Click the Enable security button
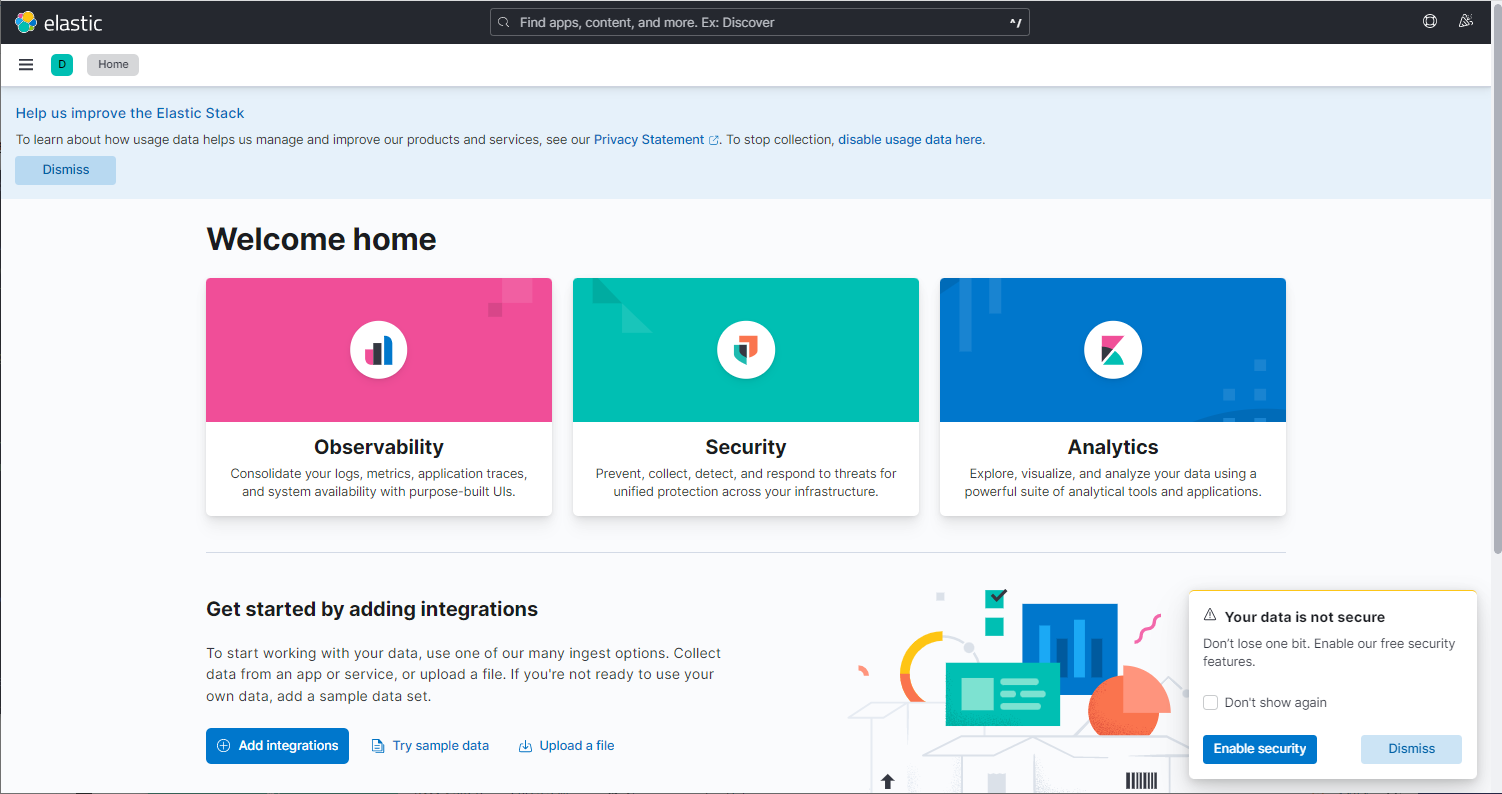This screenshot has height=794, width=1502. (1260, 749)
